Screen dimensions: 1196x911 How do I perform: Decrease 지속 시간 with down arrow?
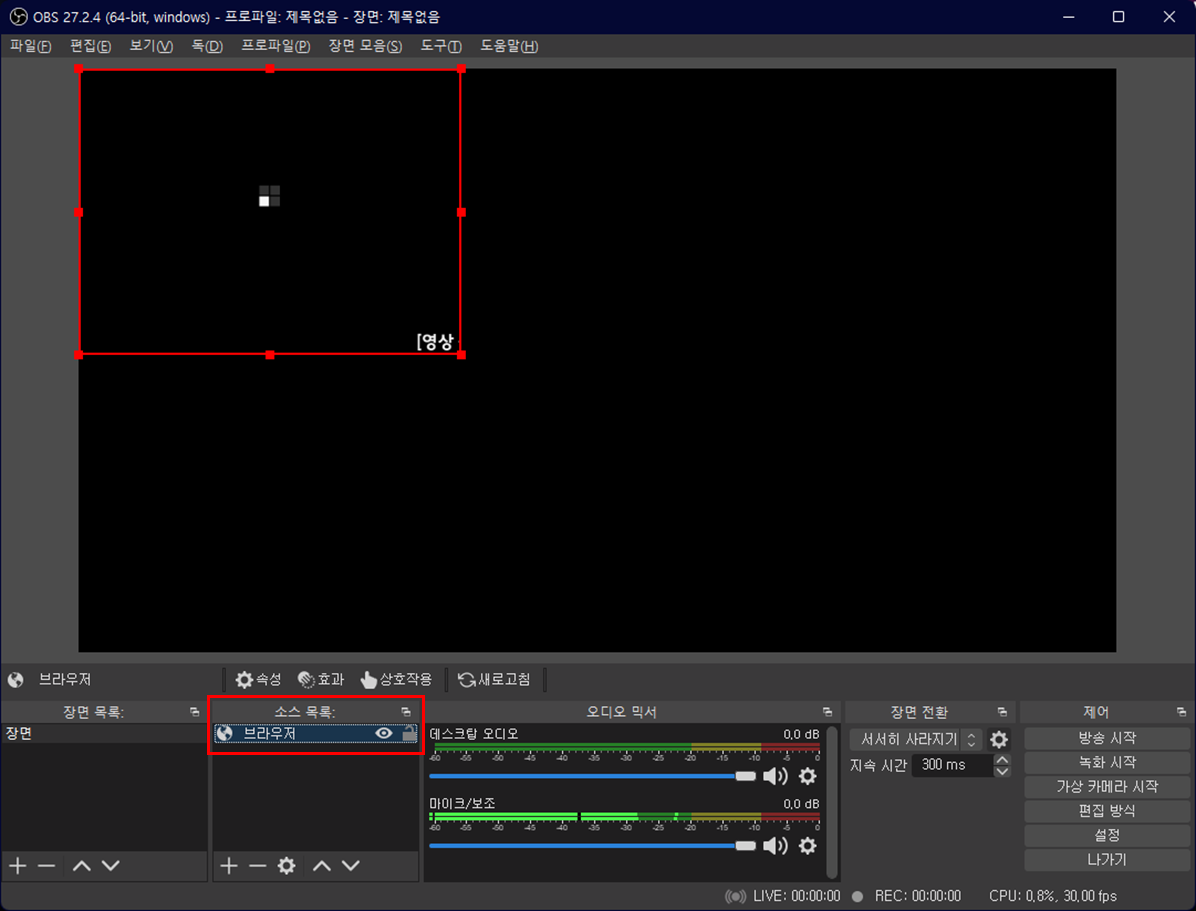click(1003, 771)
